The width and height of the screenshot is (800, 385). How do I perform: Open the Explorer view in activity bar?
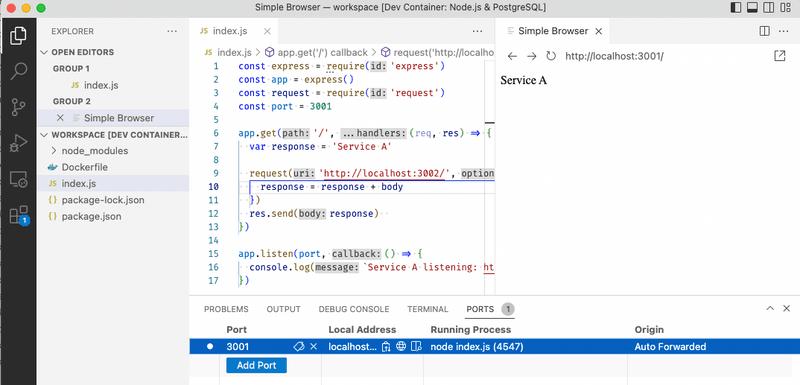[x=18, y=36]
